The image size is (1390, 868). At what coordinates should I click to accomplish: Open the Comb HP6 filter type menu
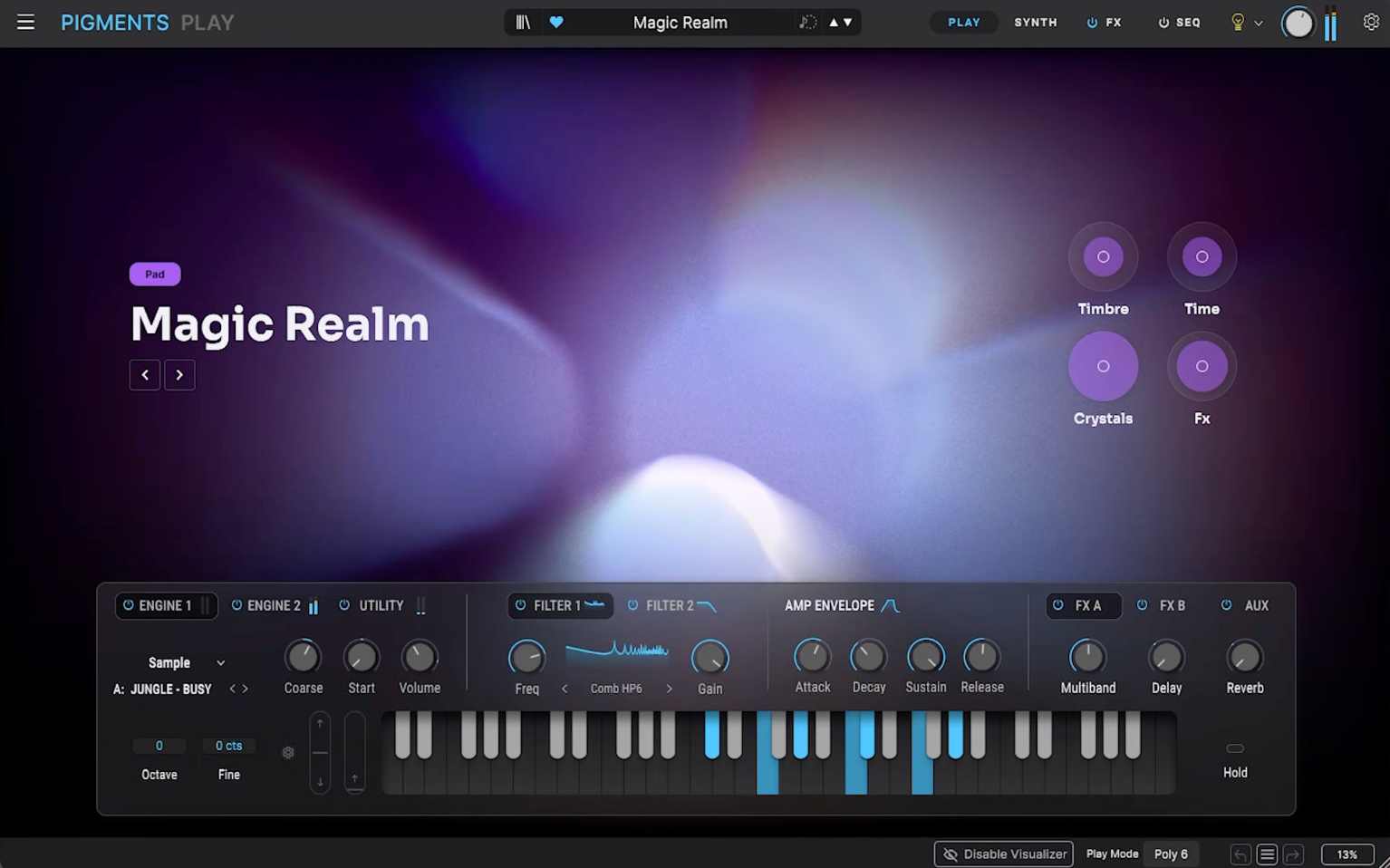click(x=616, y=689)
